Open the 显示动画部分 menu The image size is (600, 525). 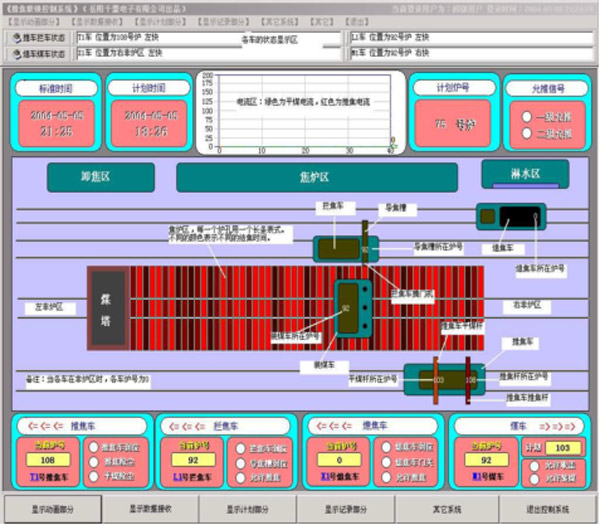[x=33, y=20]
